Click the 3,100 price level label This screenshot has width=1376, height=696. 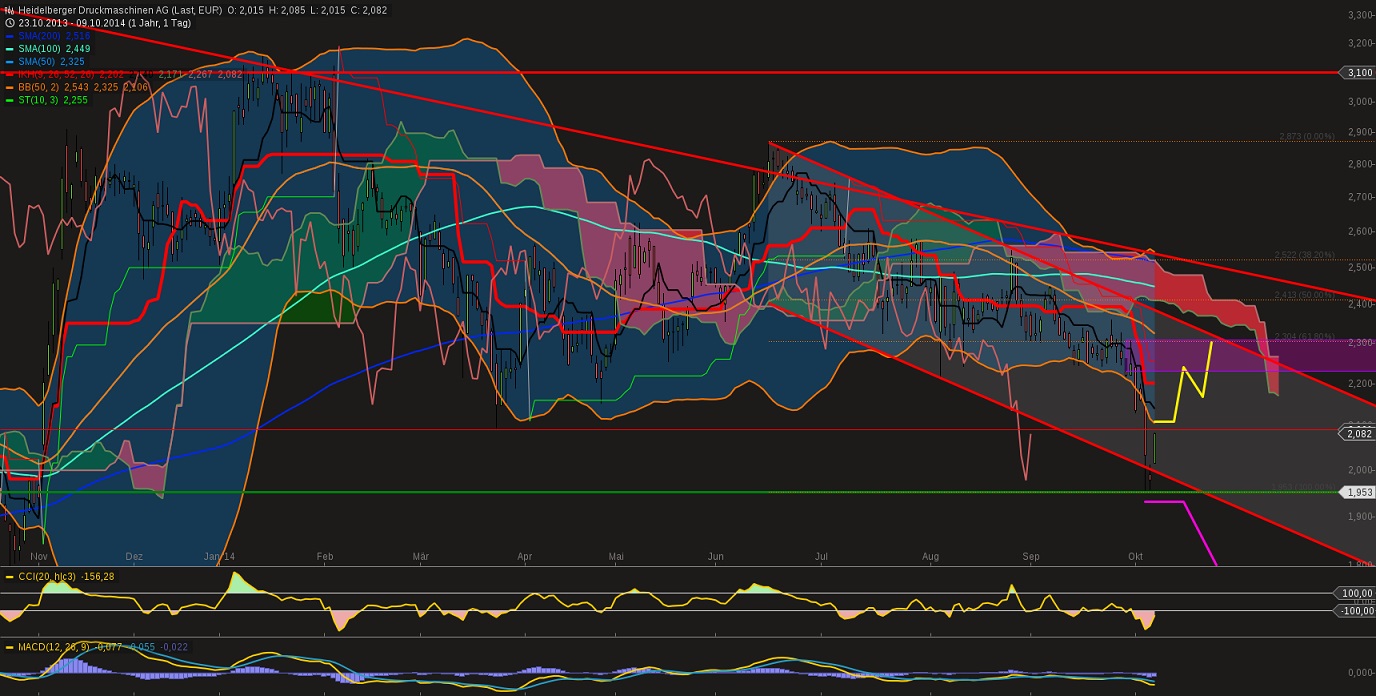click(1357, 72)
